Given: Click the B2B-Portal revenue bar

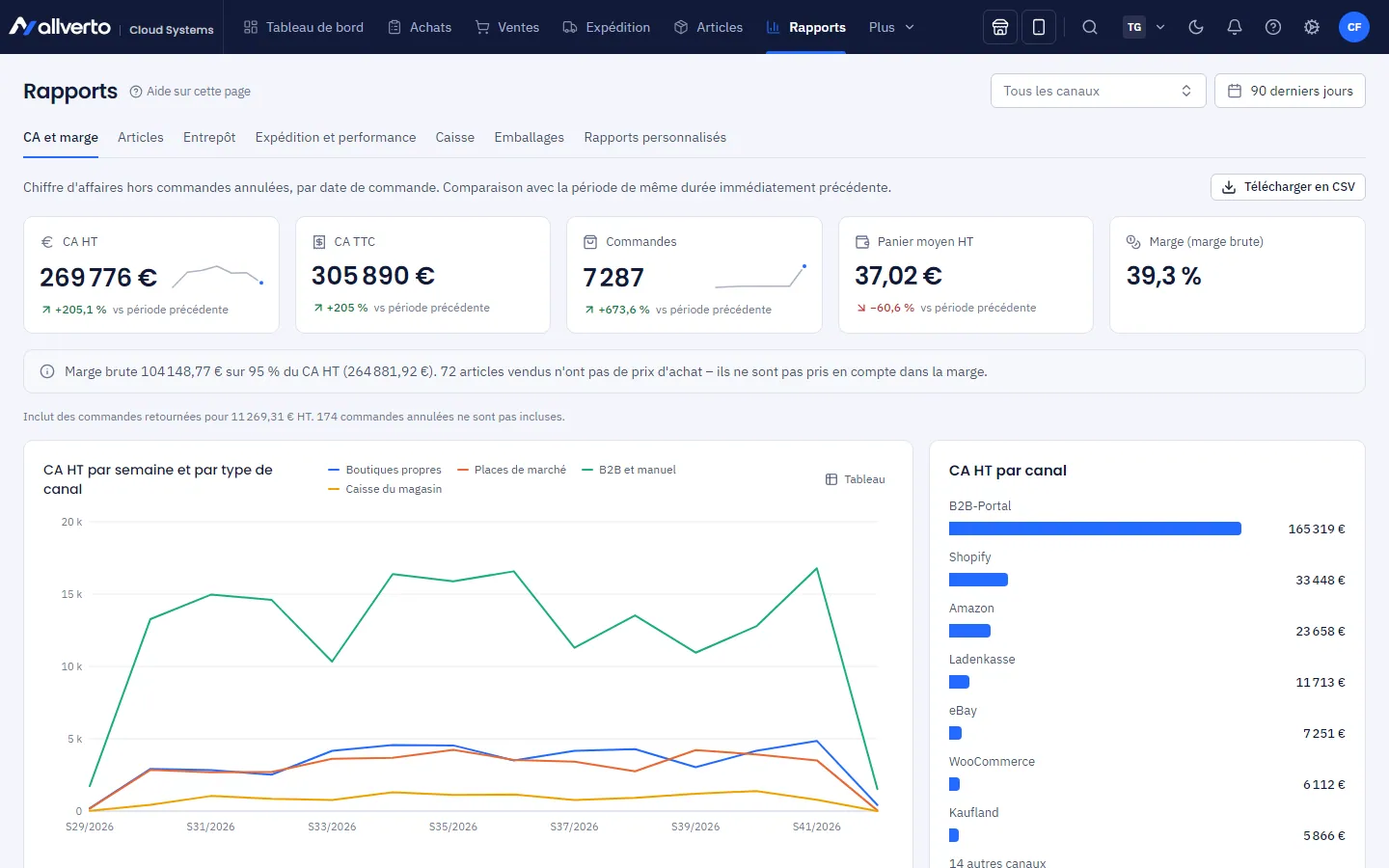Looking at the screenshot, I should click(x=1095, y=529).
